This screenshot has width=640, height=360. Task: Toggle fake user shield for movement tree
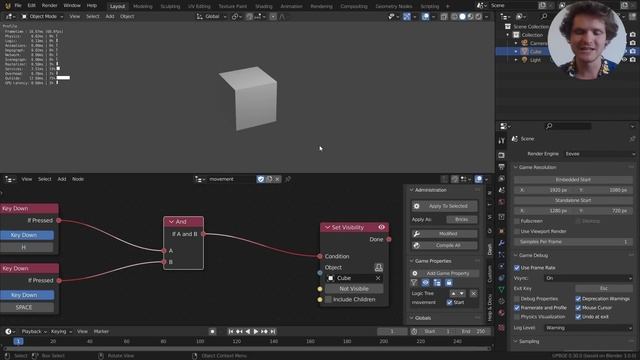pos(260,179)
